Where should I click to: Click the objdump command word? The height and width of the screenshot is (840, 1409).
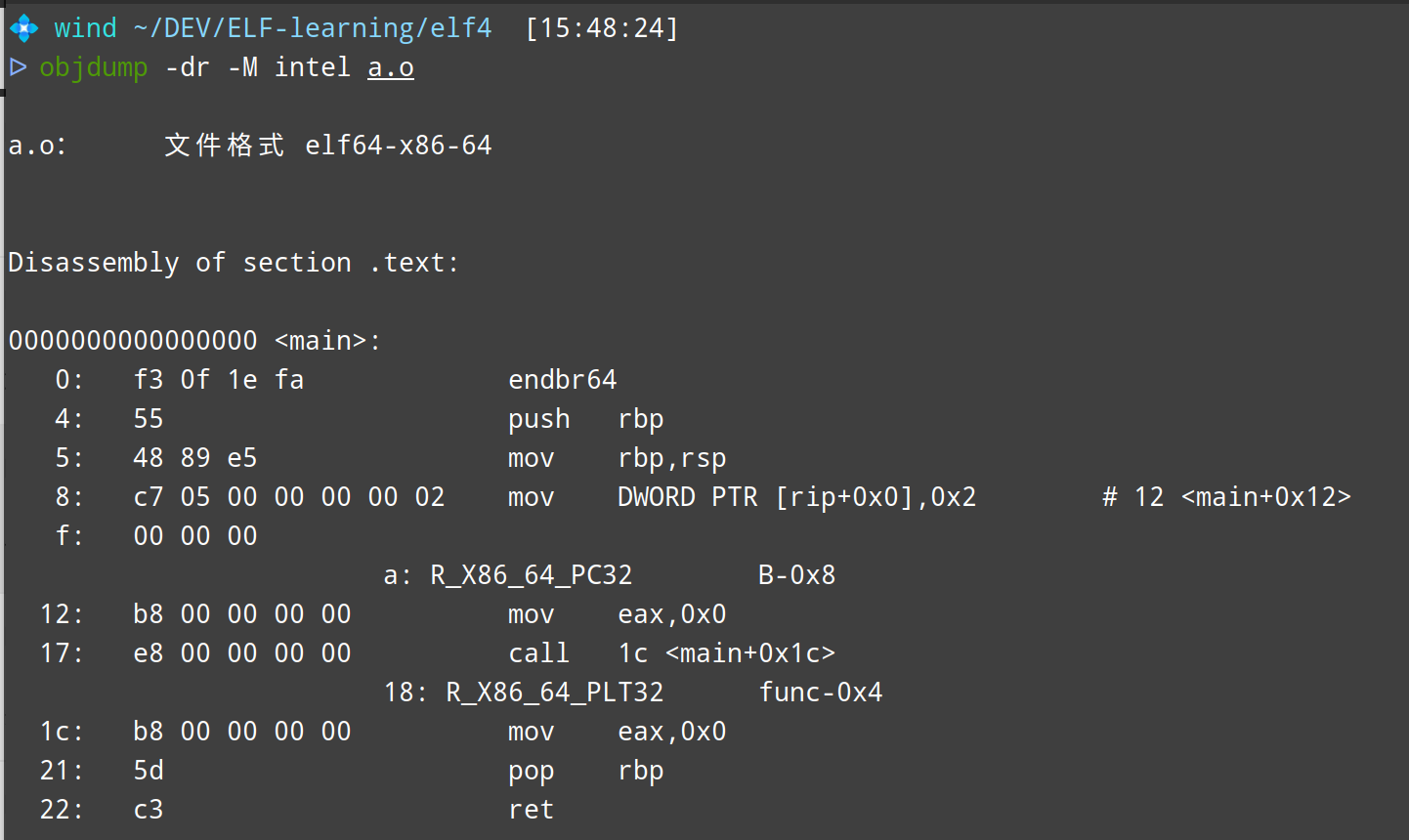click(x=94, y=67)
